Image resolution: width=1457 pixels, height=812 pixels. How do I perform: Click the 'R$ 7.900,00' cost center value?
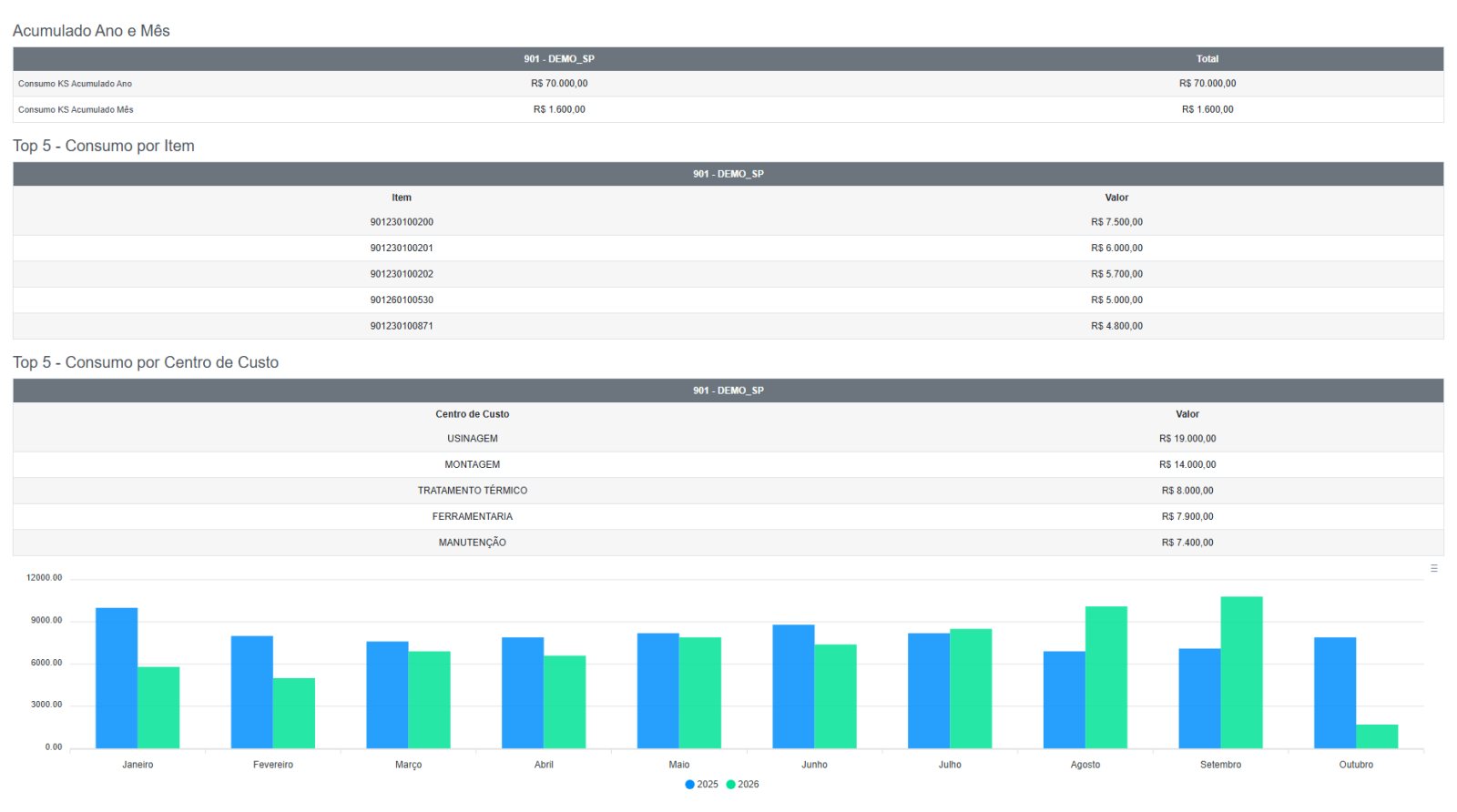[x=1187, y=516]
